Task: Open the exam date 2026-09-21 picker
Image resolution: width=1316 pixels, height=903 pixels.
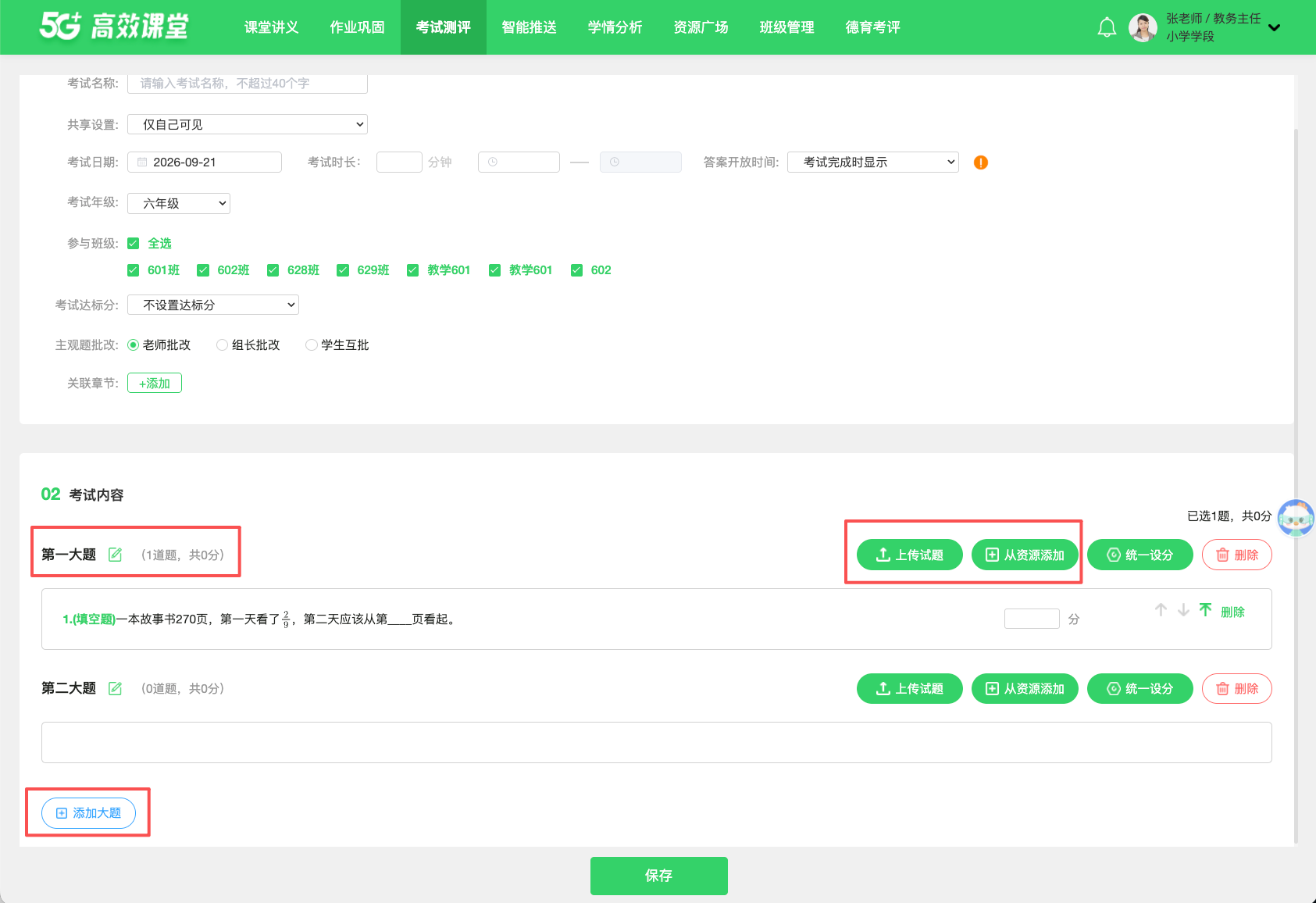Action: click(x=205, y=162)
